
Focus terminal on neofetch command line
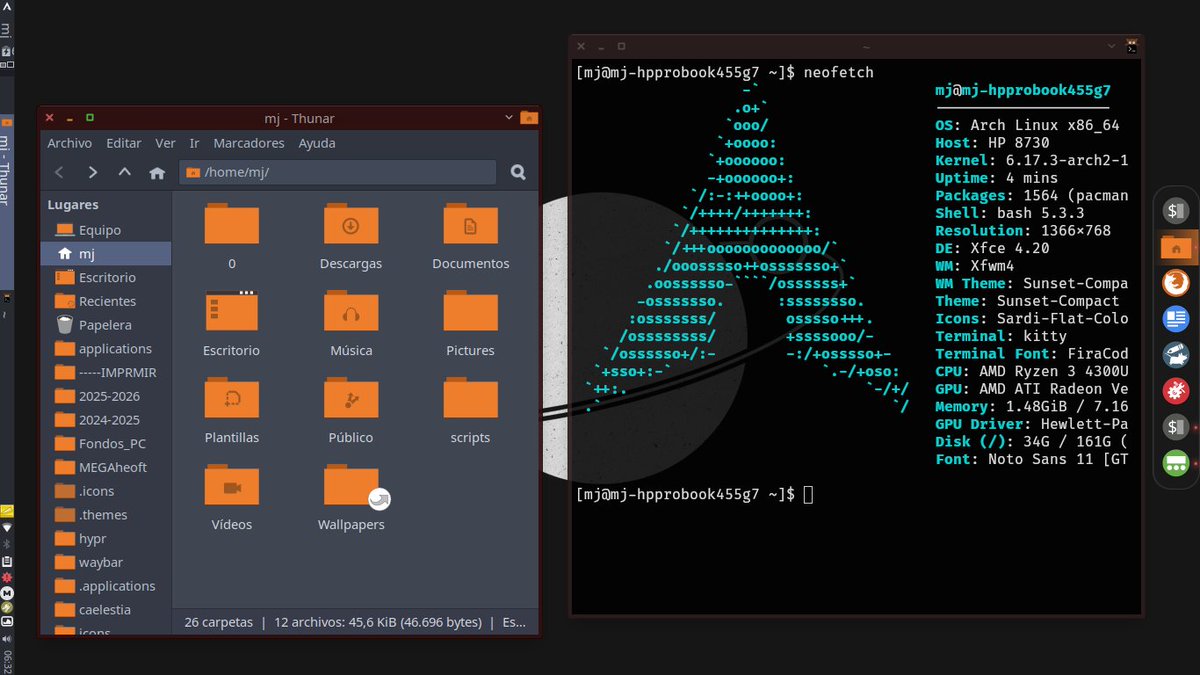[x=725, y=72]
